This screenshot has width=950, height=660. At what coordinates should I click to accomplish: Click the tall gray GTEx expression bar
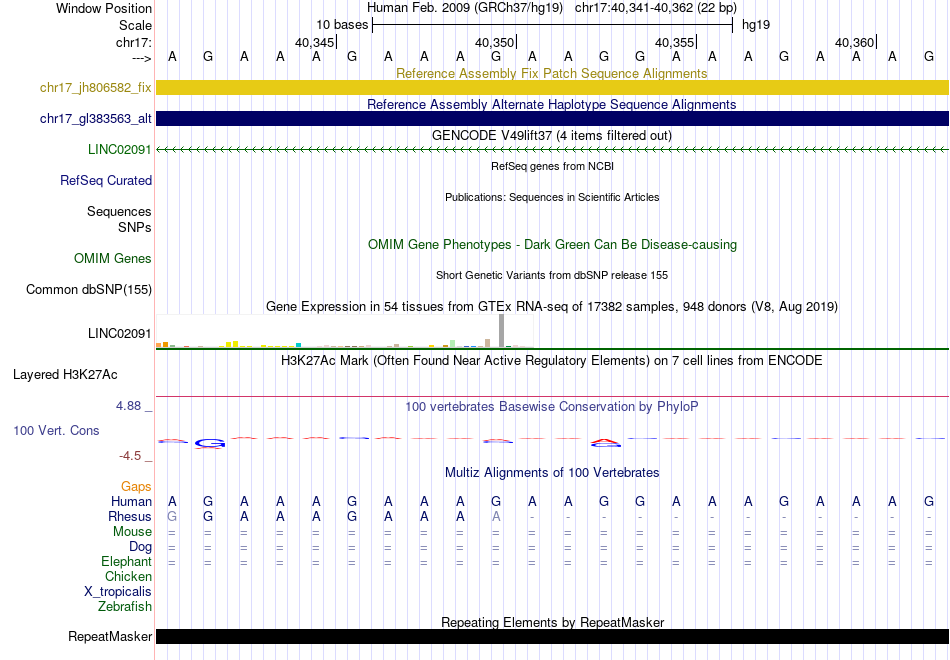point(501,330)
